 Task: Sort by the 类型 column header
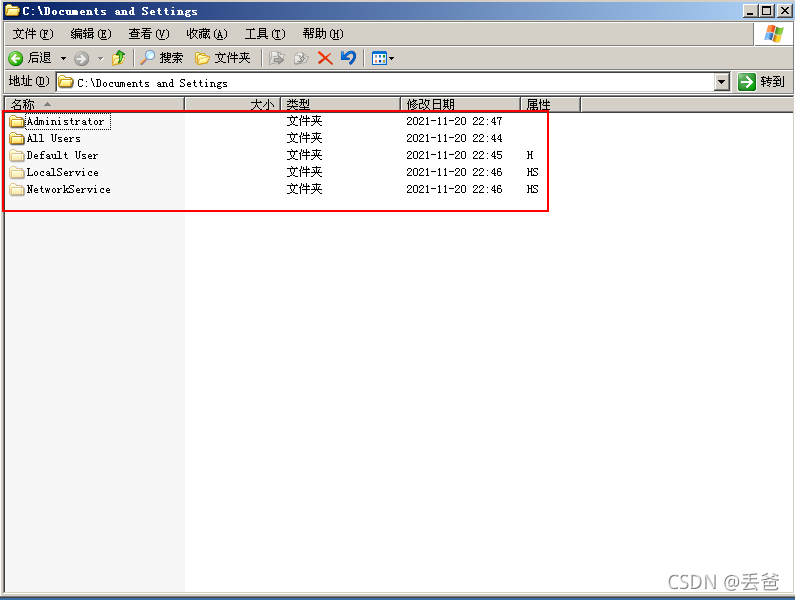341,104
